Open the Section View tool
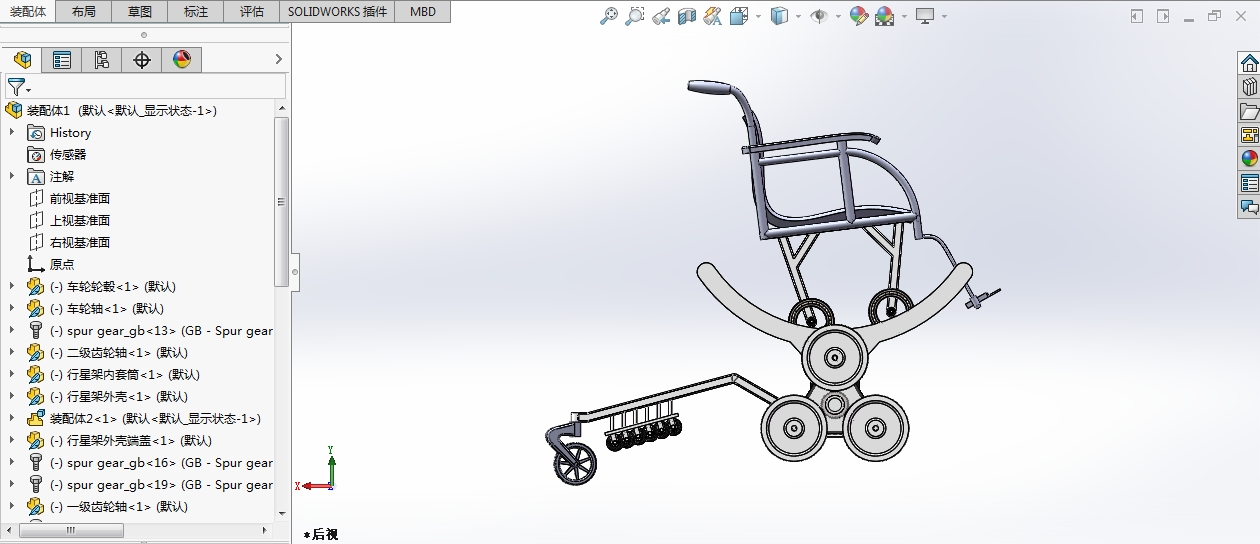Image resolution: width=1260 pixels, height=544 pixels. (x=686, y=16)
